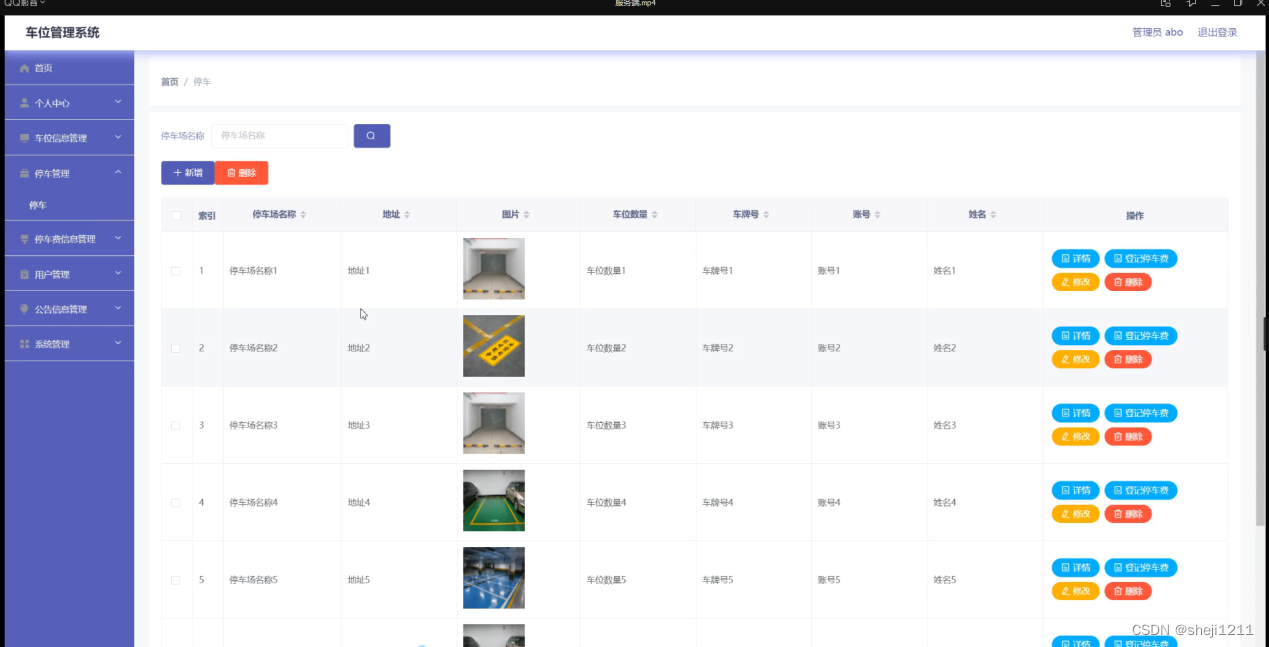Expand the 停车费信息管理 sidebar menu chevron
The height and width of the screenshot is (647, 1269).
117,238
